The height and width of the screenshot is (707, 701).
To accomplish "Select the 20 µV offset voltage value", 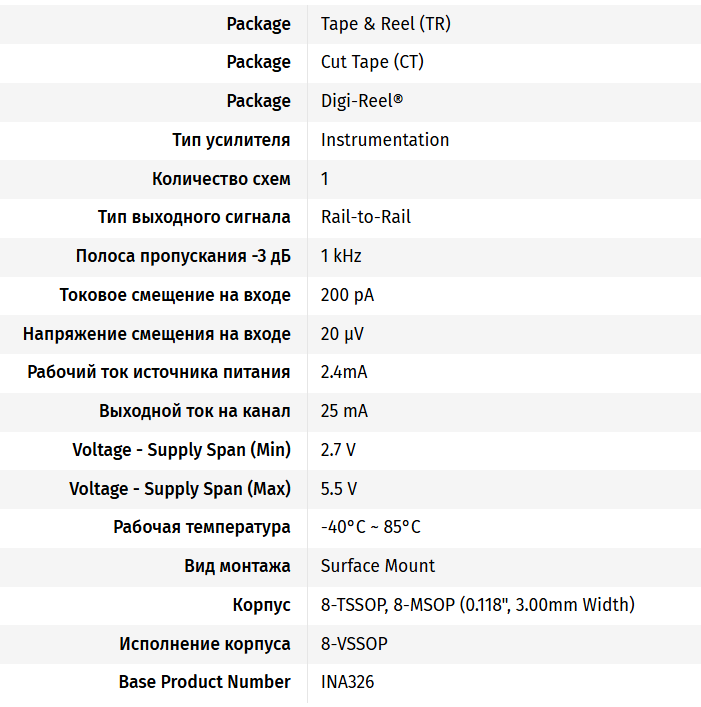I will (343, 334).
